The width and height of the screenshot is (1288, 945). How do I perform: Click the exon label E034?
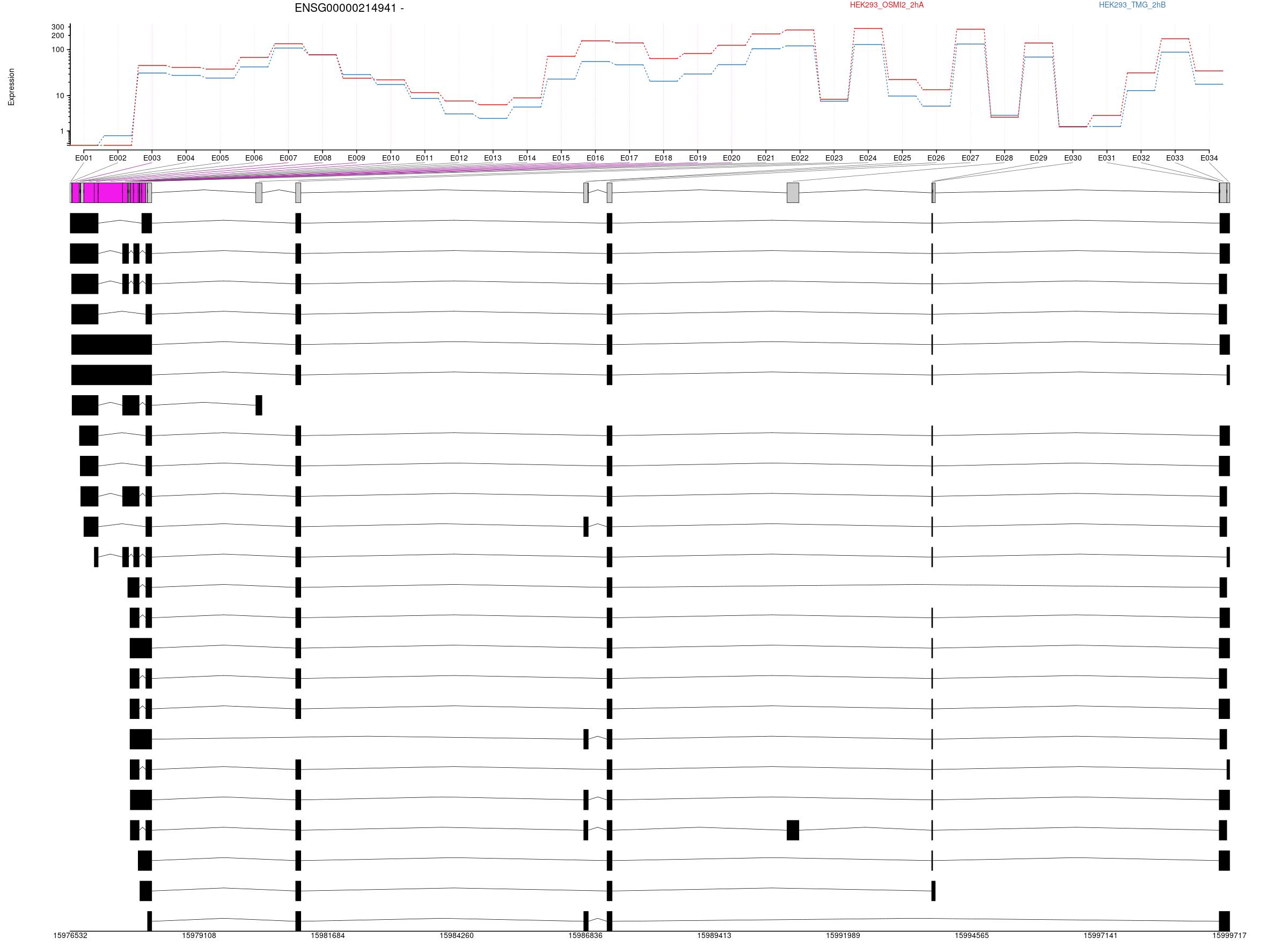(x=1209, y=158)
